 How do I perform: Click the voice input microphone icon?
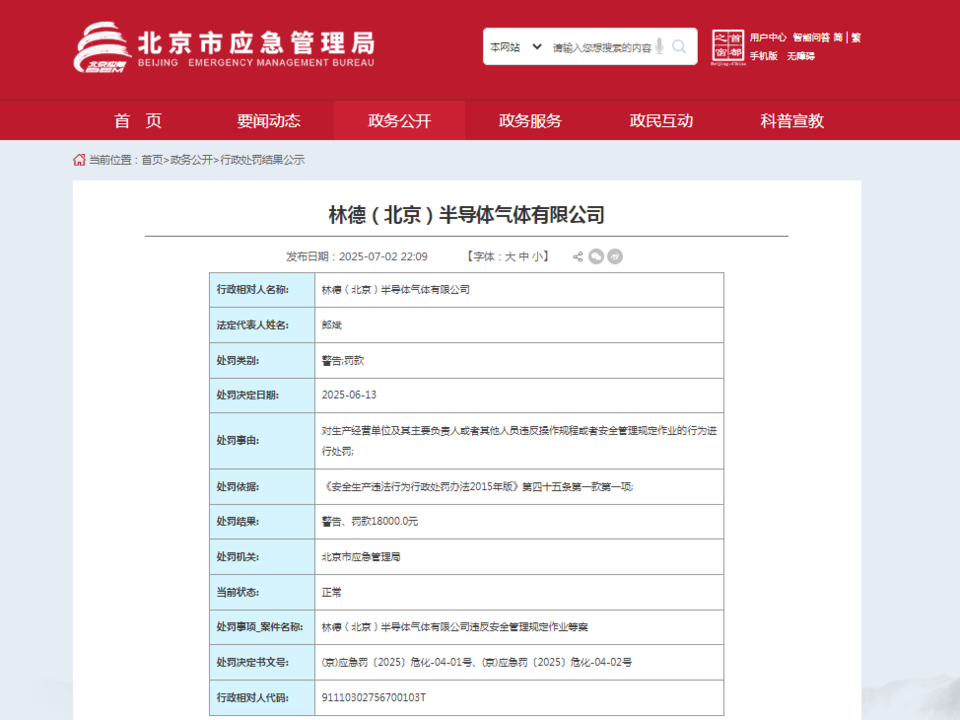click(x=659, y=47)
